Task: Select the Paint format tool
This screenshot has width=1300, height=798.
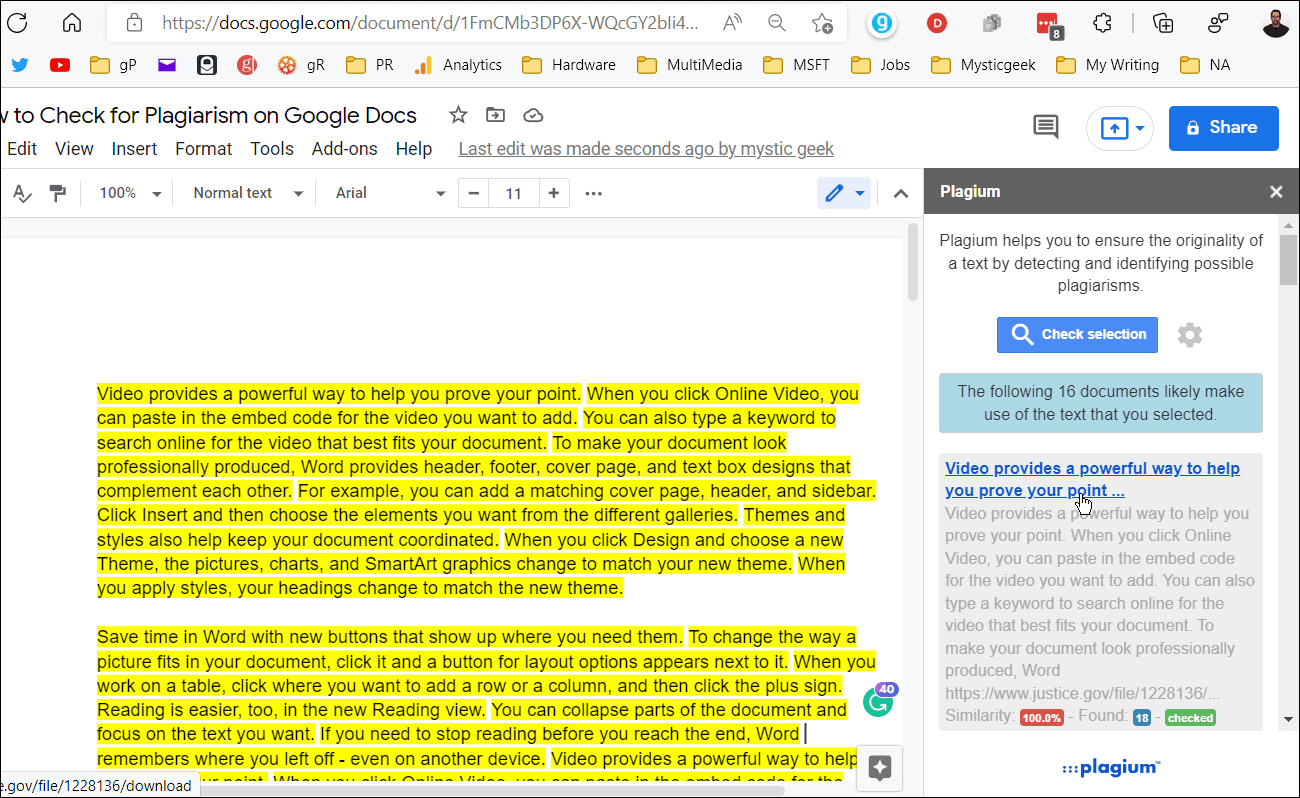Action: click(x=57, y=193)
